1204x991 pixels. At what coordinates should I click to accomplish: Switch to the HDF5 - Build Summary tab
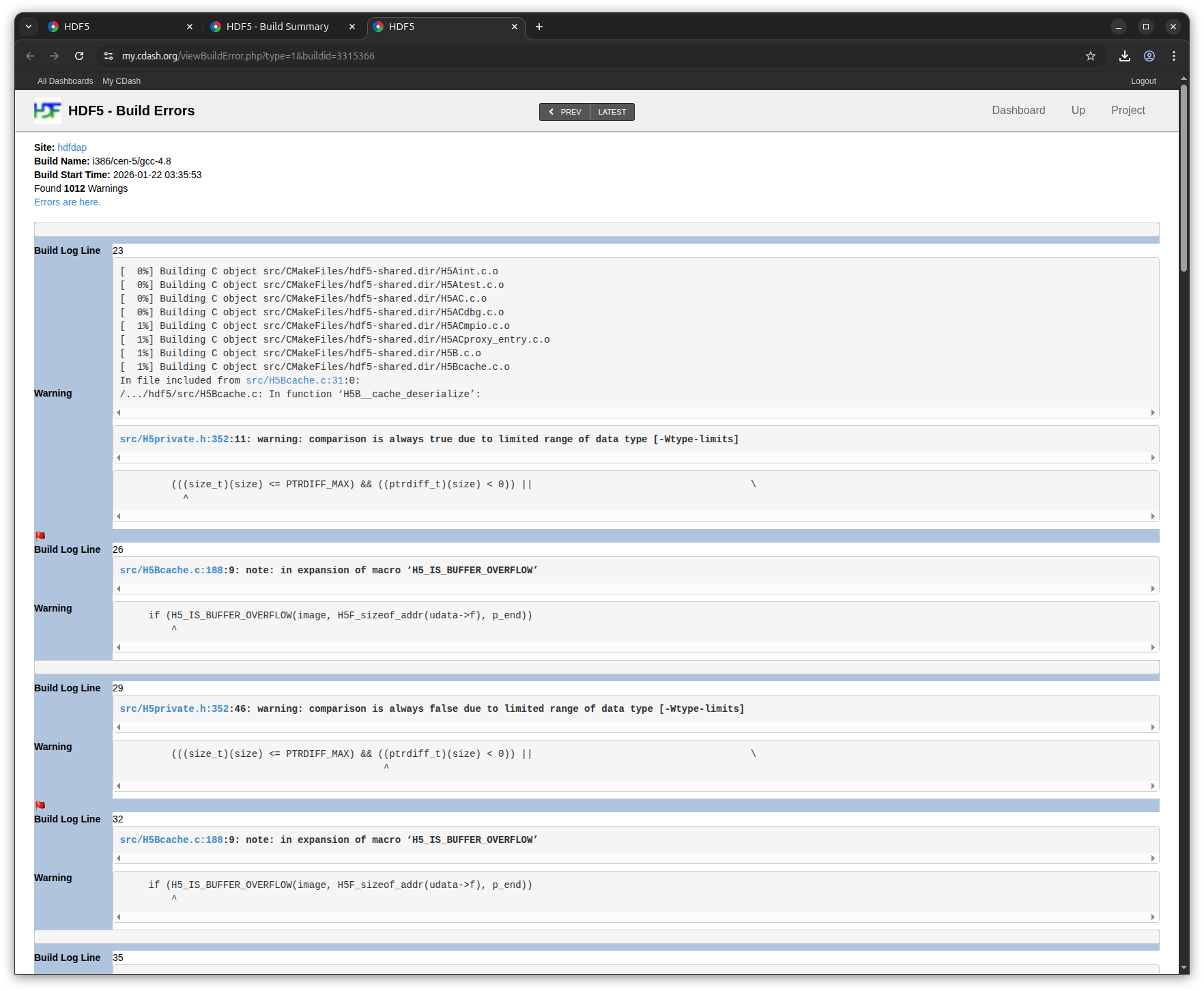(x=277, y=27)
